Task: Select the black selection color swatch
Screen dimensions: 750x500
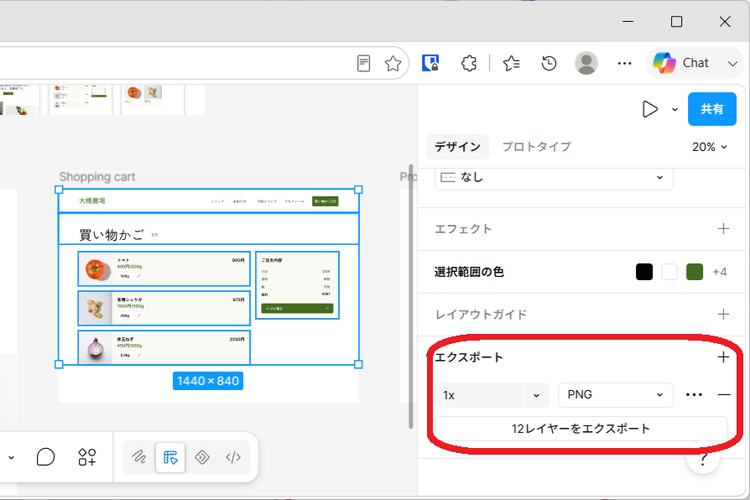Action: click(x=644, y=272)
